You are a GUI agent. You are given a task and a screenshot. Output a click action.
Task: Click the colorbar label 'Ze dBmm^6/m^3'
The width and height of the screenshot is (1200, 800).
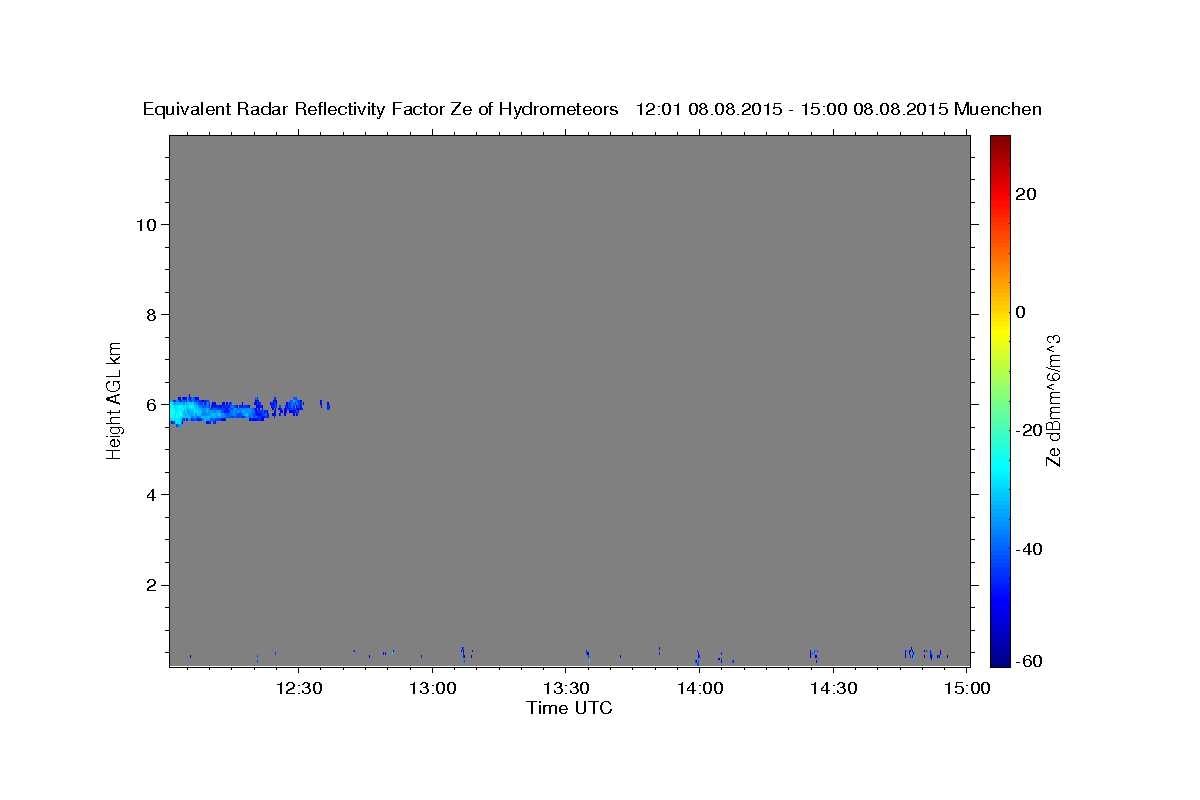[1052, 400]
